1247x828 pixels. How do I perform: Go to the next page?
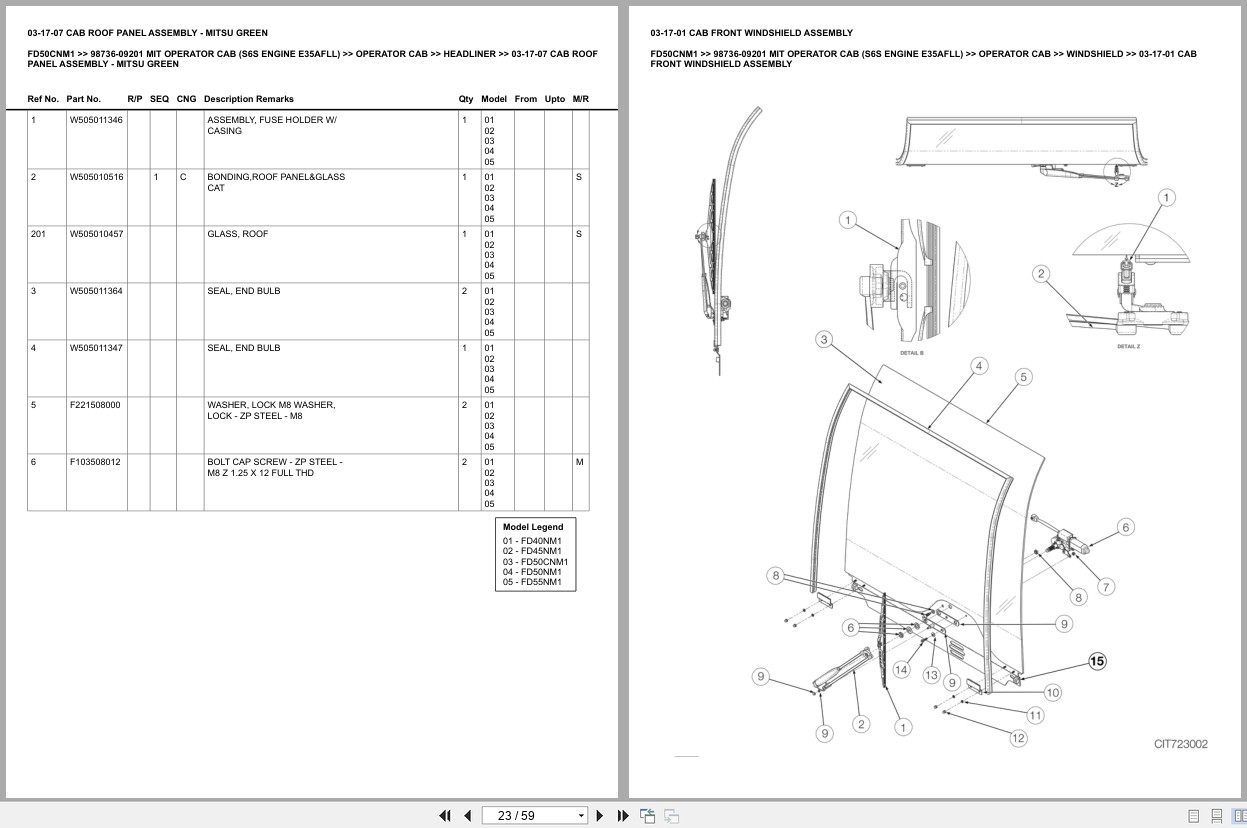[x=600, y=815]
